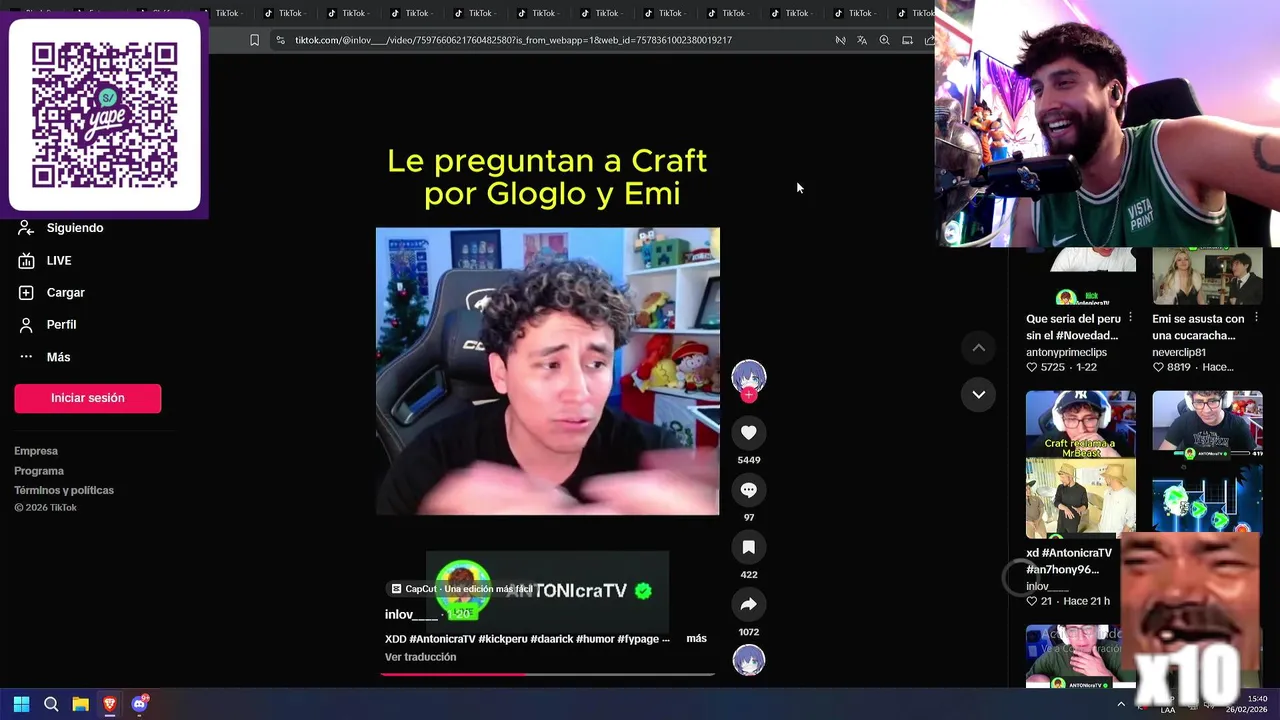
Task: Open Cargar in sidebar
Action: pos(51,292)
